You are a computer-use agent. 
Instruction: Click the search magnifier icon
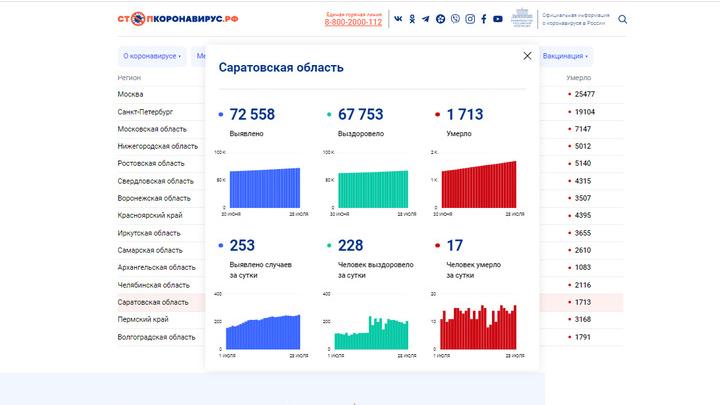coord(623,19)
